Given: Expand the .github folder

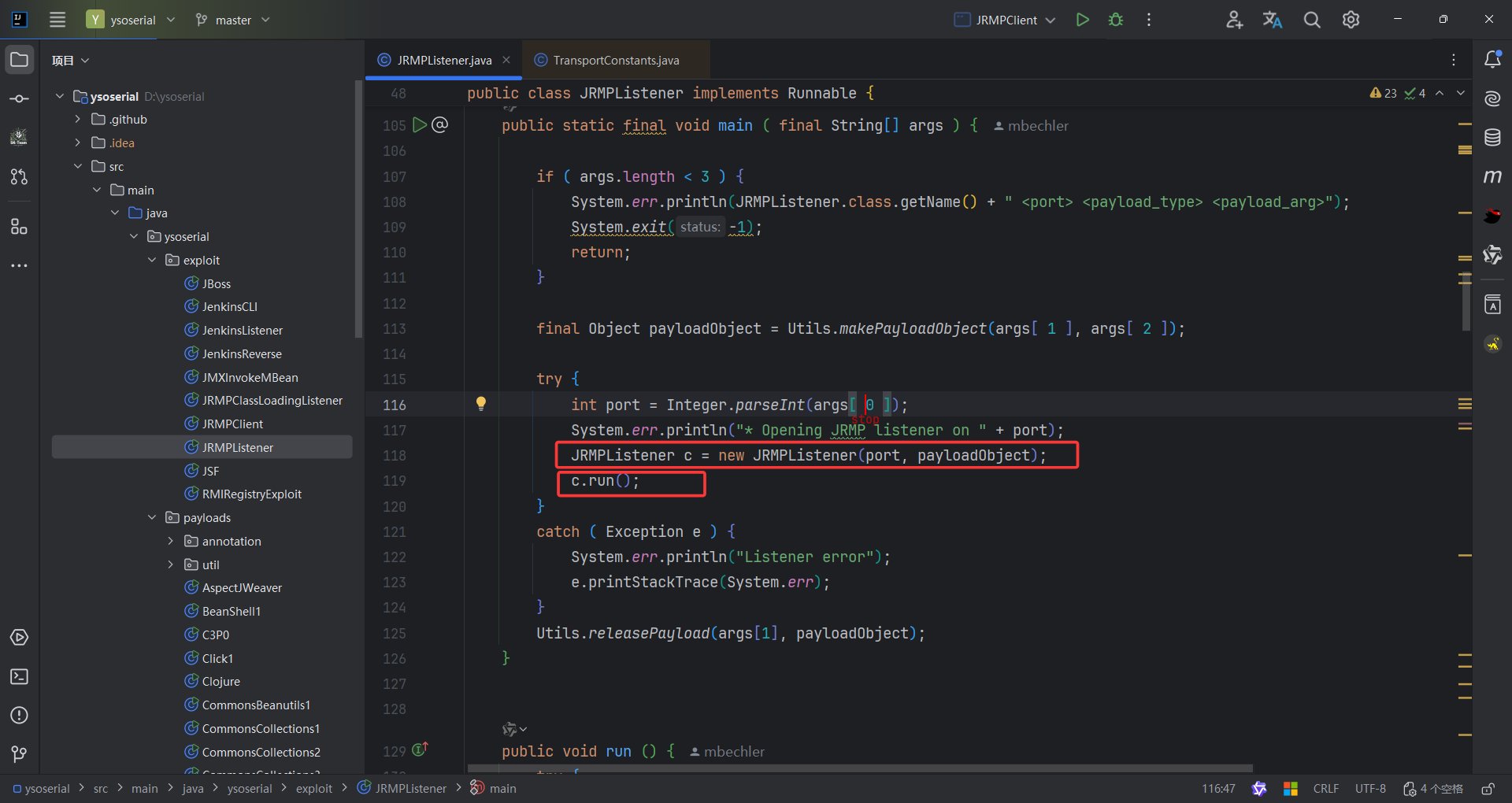Looking at the screenshot, I should [x=78, y=120].
